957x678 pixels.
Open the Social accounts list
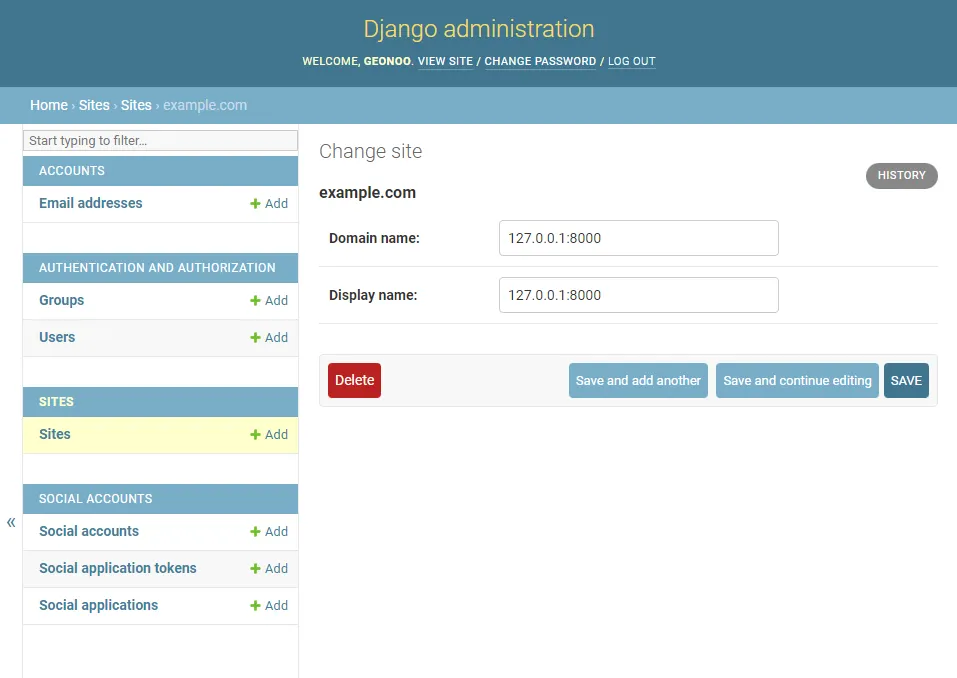click(89, 531)
